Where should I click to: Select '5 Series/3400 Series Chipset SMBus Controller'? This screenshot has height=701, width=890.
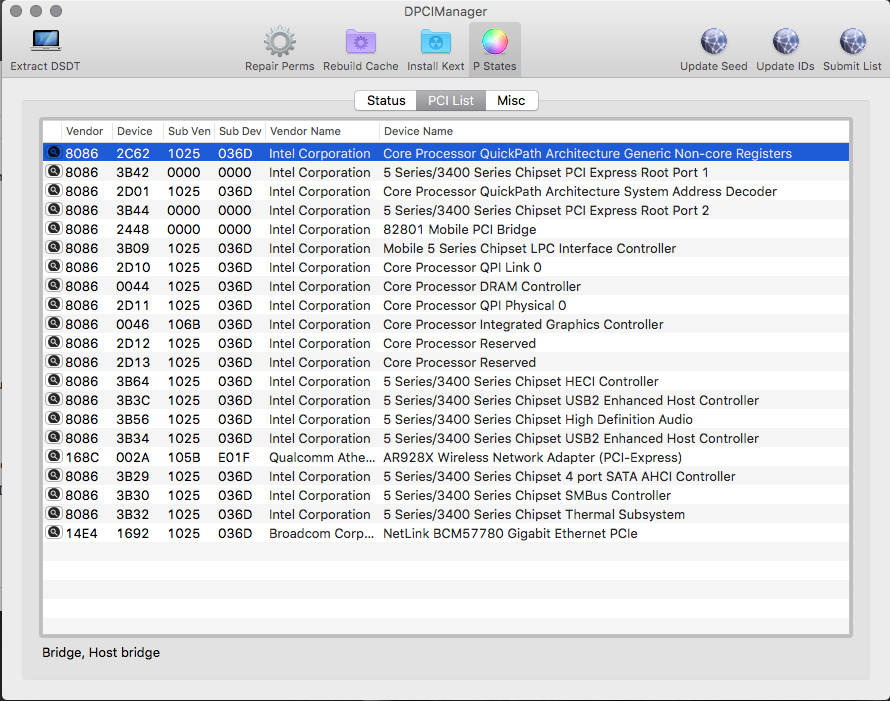tap(527, 496)
